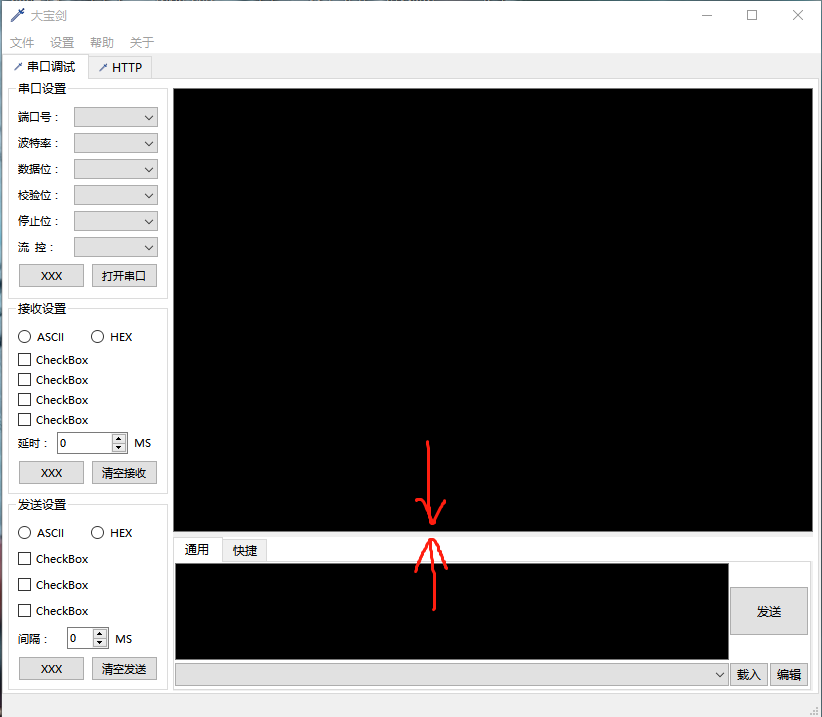This screenshot has height=717, width=822.
Task: Enable the first CheckBox under 接收设置
Action: tap(24, 359)
